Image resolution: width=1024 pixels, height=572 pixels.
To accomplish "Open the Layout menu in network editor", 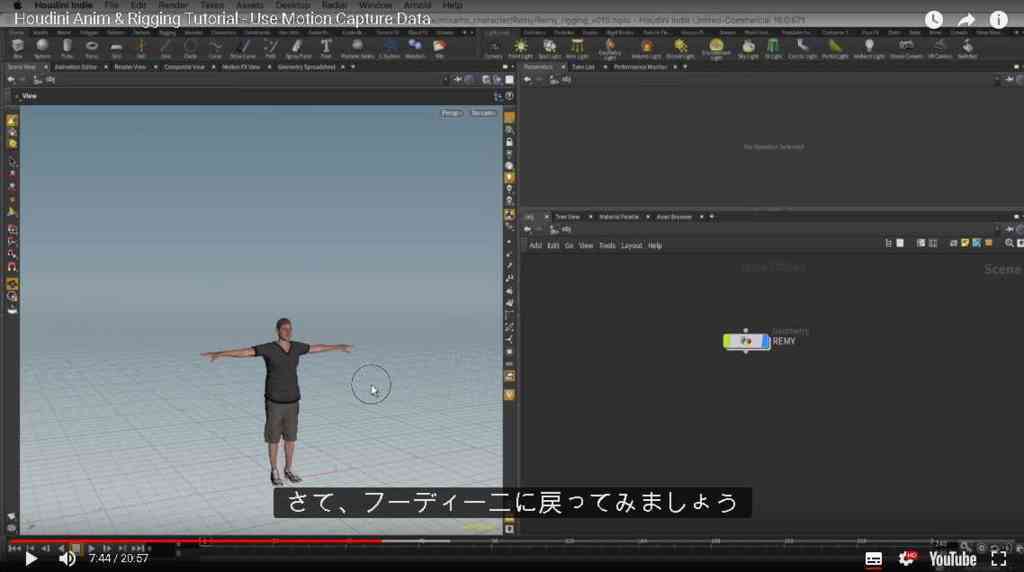I will (631, 246).
